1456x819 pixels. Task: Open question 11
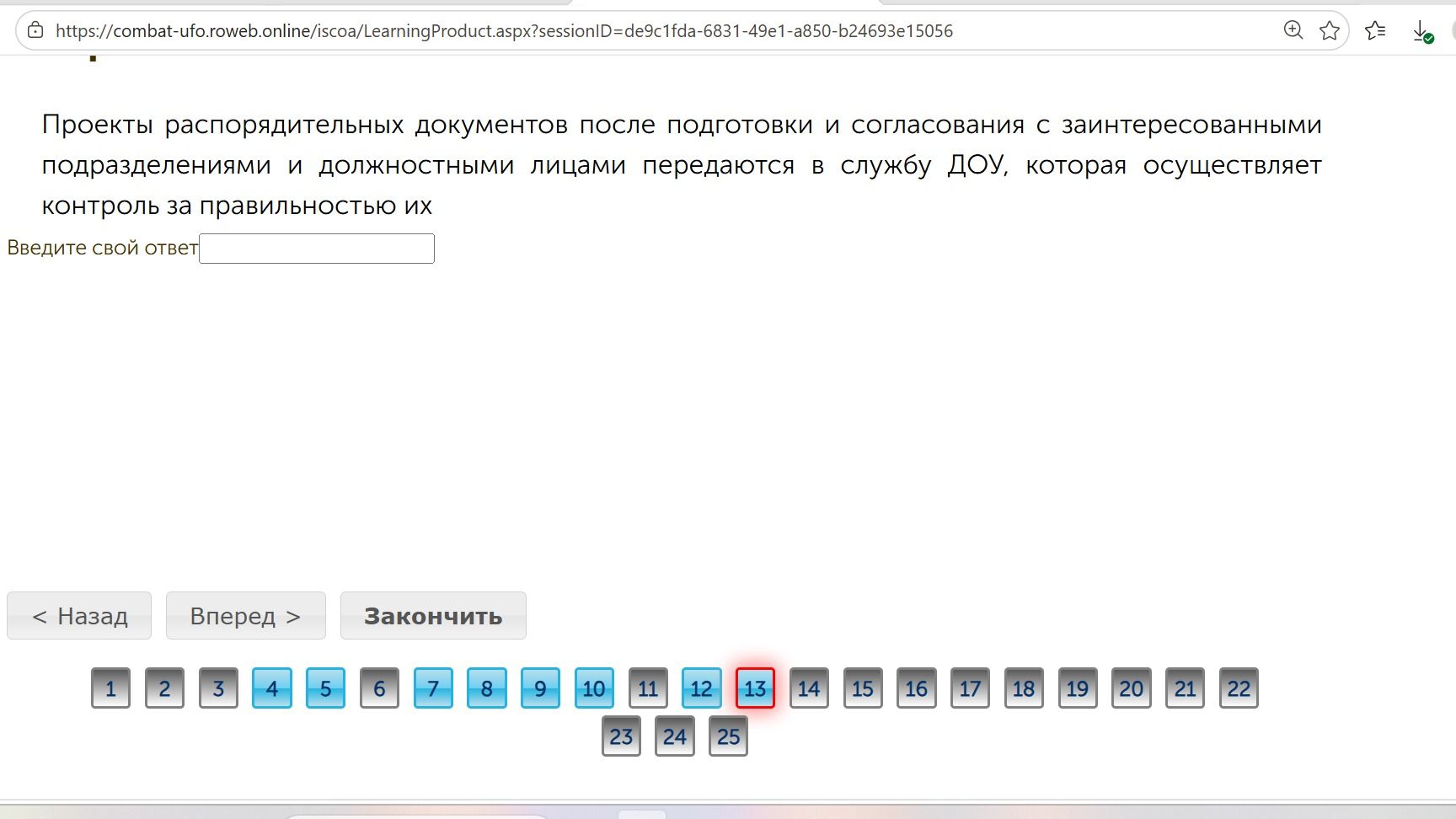pos(648,688)
